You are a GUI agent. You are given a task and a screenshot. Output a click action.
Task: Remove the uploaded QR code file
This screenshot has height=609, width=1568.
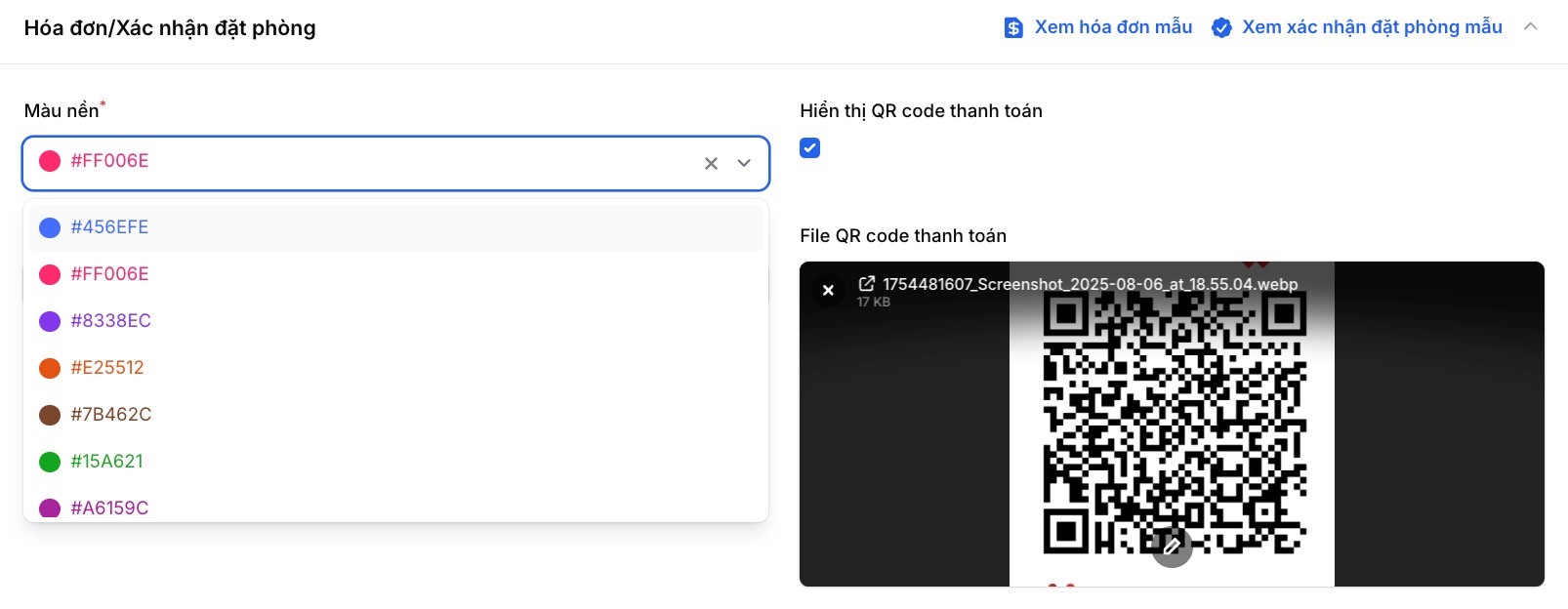(828, 290)
